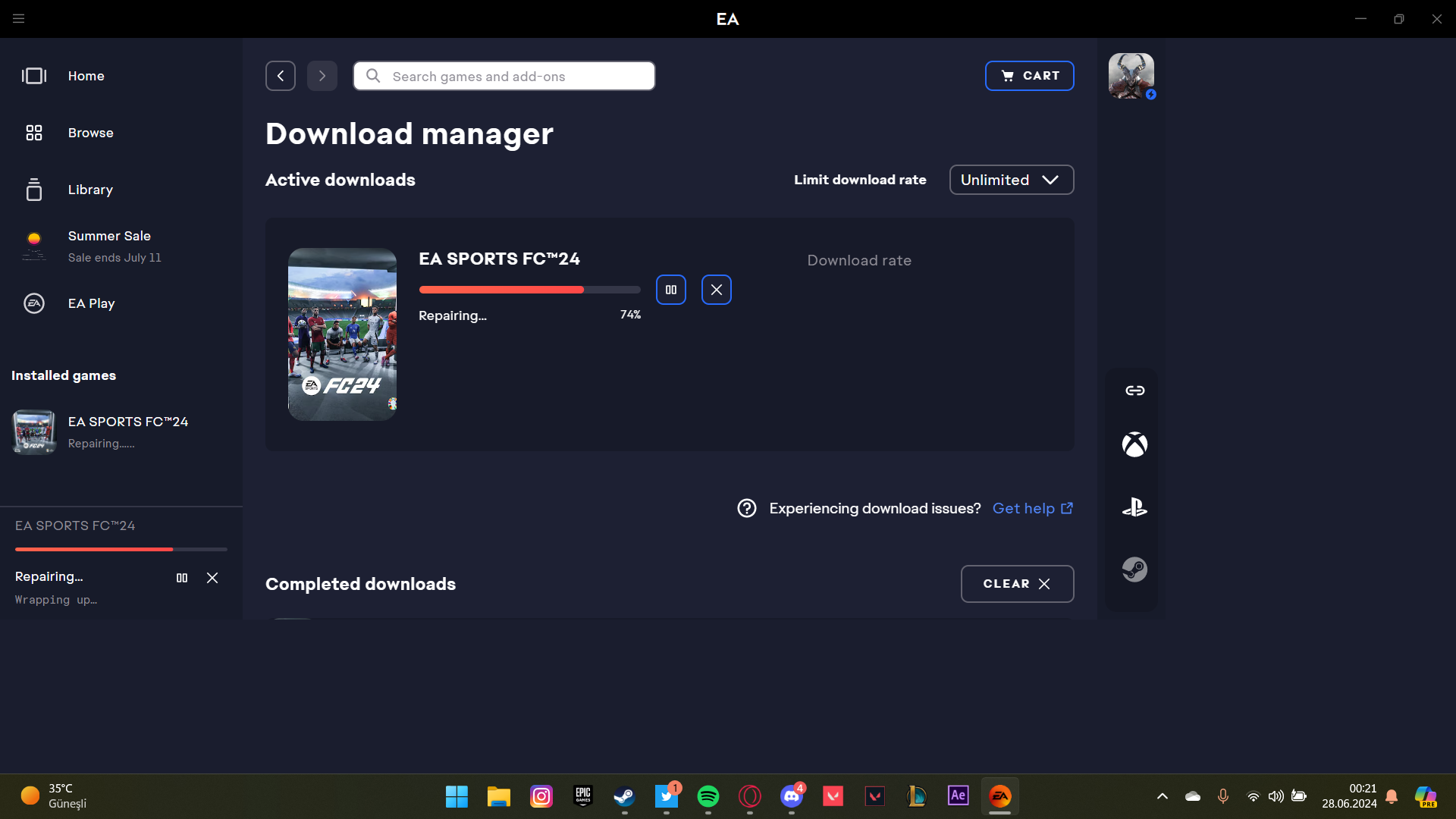Show hidden system tray icons
Image resolution: width=1456 pixels, height=819 pixels.
click(1162, 796)
